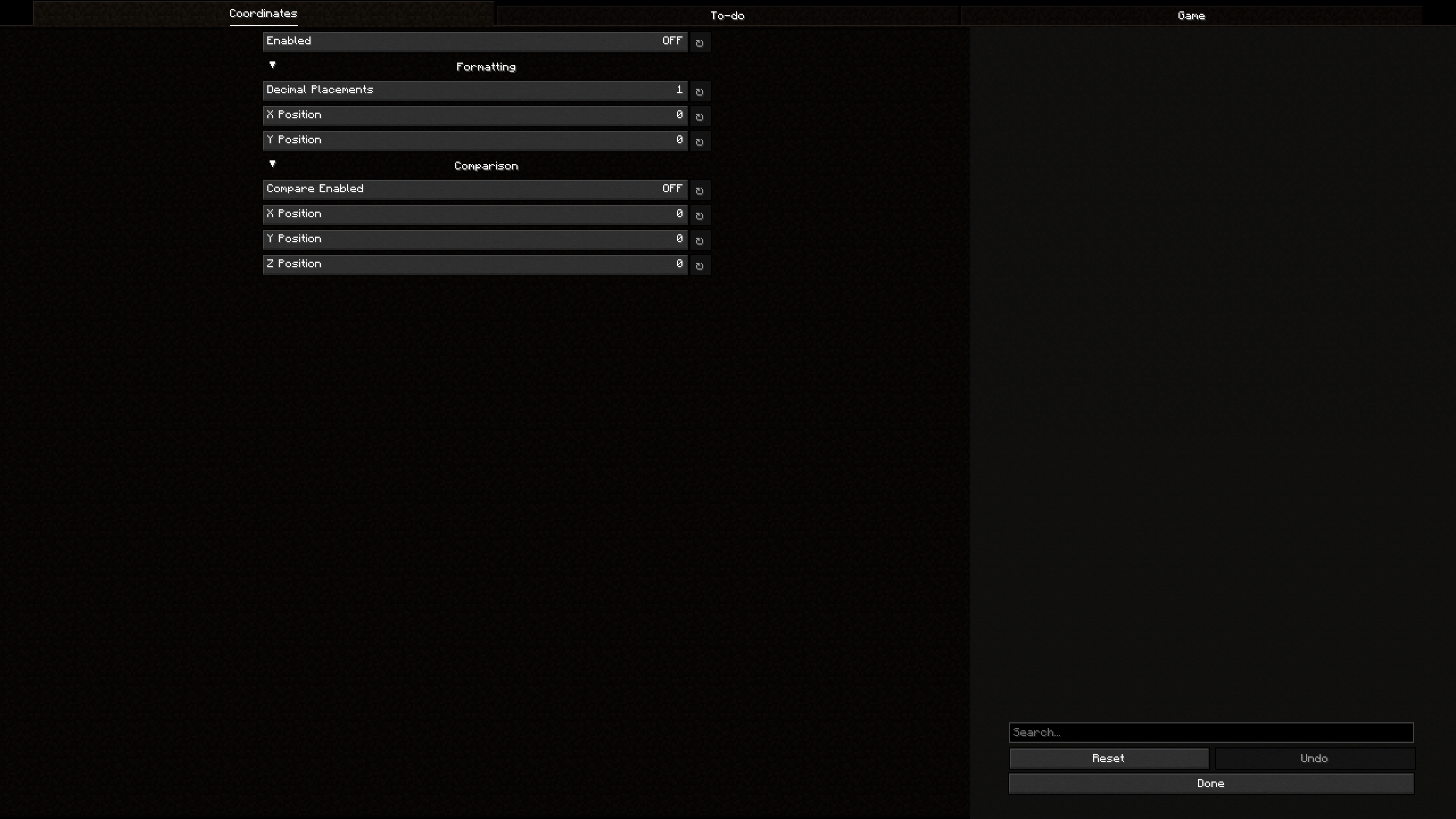Select the Coordinates tab
This screenshot has width=1456, height=819.
click(x=262, y=13)
